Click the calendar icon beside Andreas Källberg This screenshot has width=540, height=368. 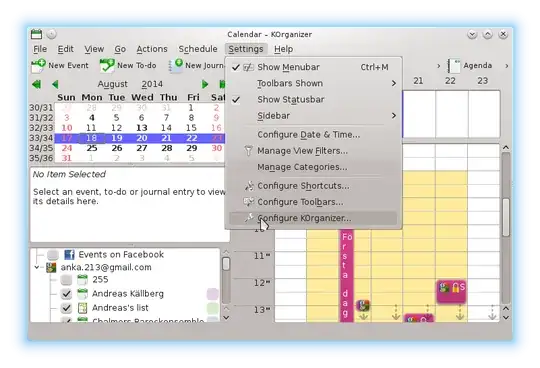coord(82,294)
